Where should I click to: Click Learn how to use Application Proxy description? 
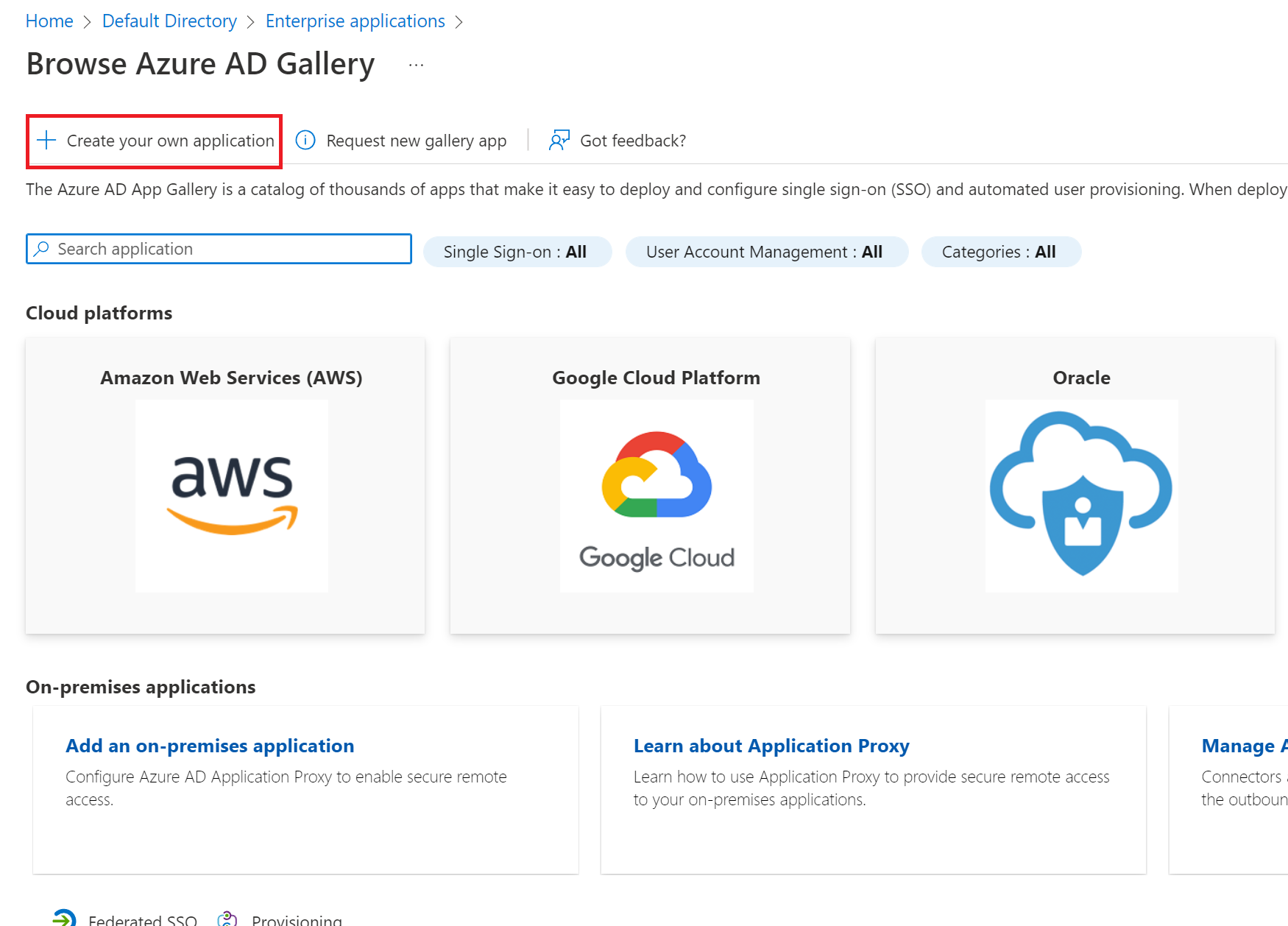point(871,788)
